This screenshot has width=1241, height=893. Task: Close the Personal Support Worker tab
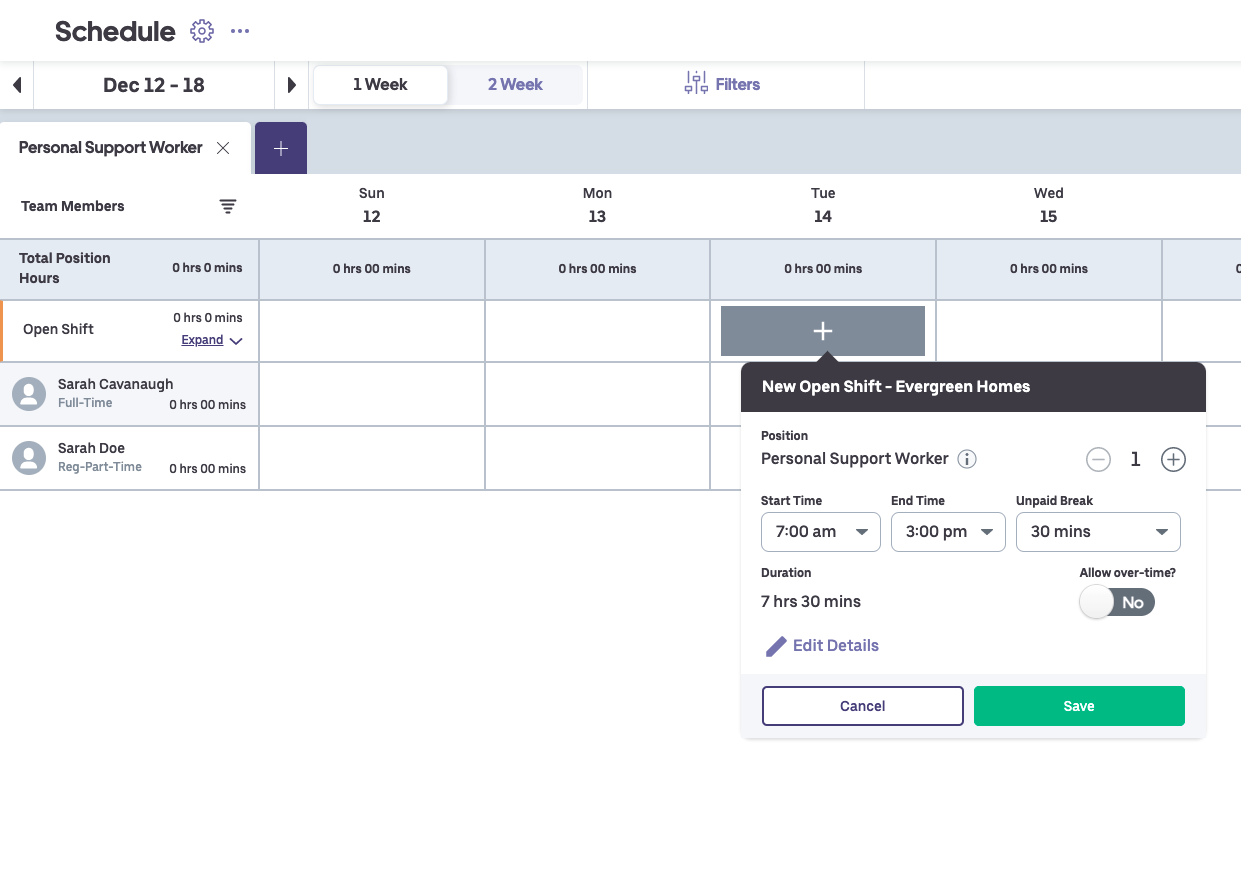coord(223,148)
